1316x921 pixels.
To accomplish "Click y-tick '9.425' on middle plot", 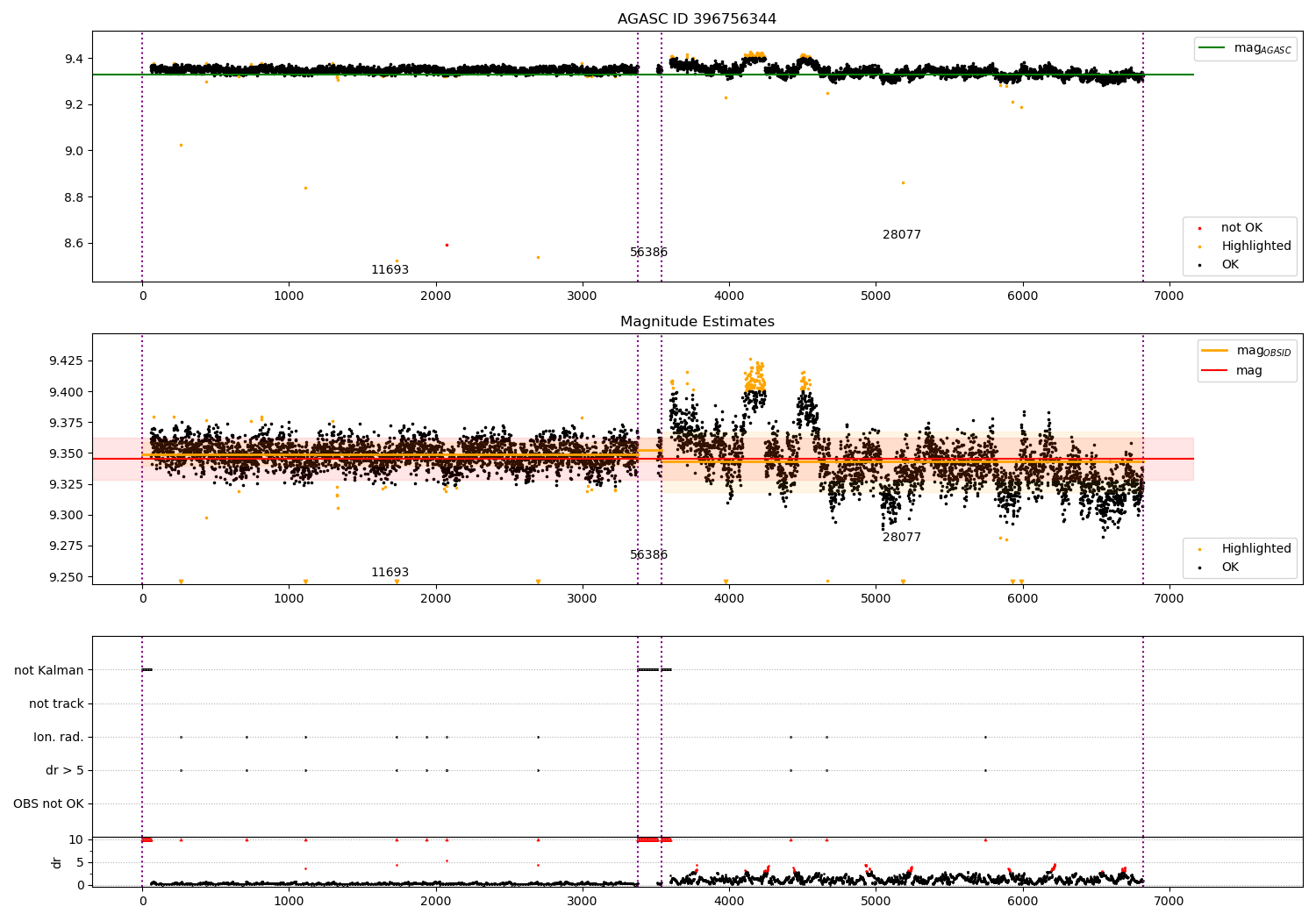I will point(67,361).
